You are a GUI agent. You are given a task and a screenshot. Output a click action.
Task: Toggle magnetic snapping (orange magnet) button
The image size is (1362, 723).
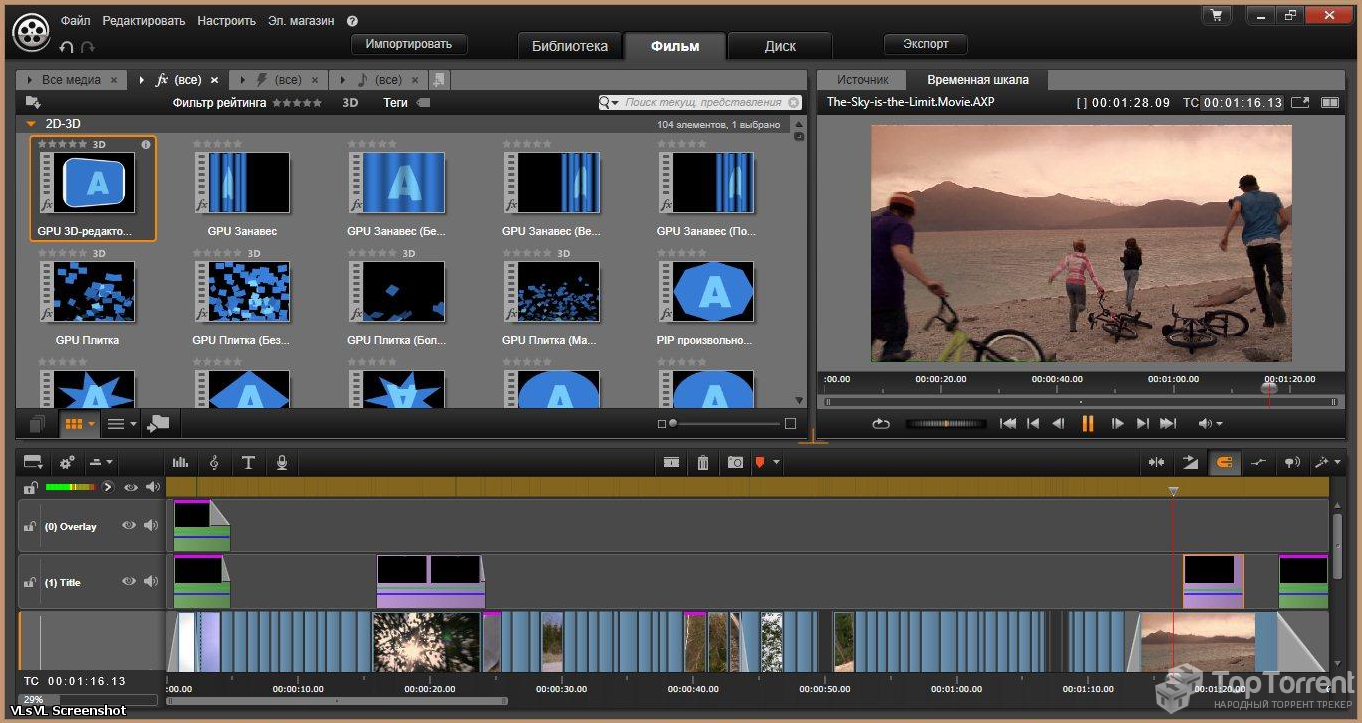click(x=1224, y=462)
